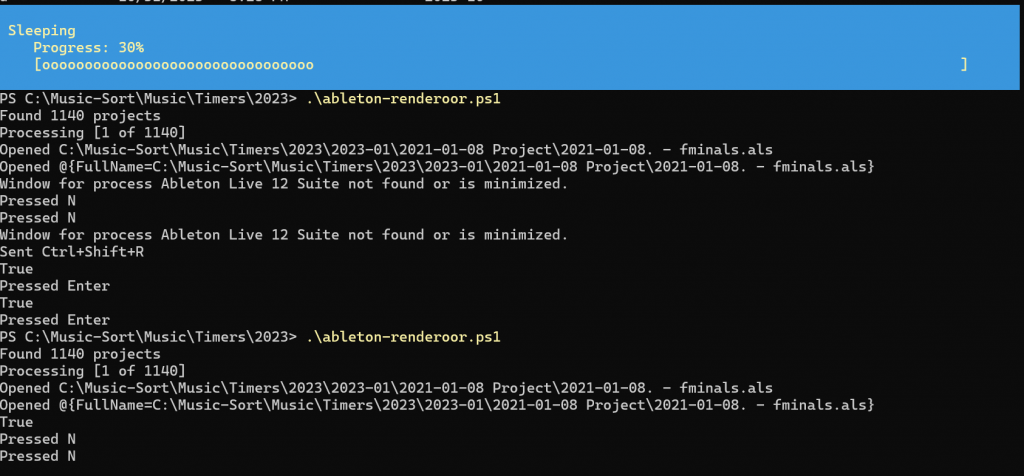Click the "Sent Ctrl+Shift+R" output line
Viewport: 1024px width, 476px height.
pyautogui.click(x=71, y=252)
